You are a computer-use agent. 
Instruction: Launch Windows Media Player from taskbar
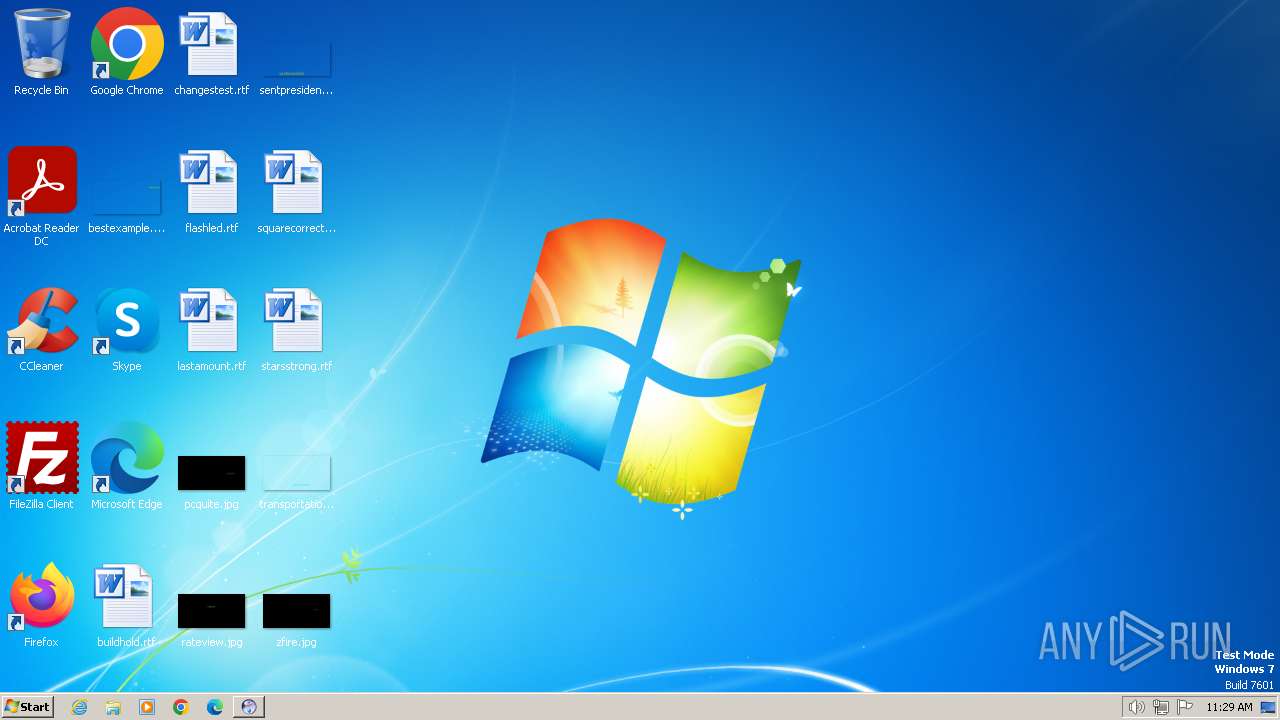[x=147, y=707]
